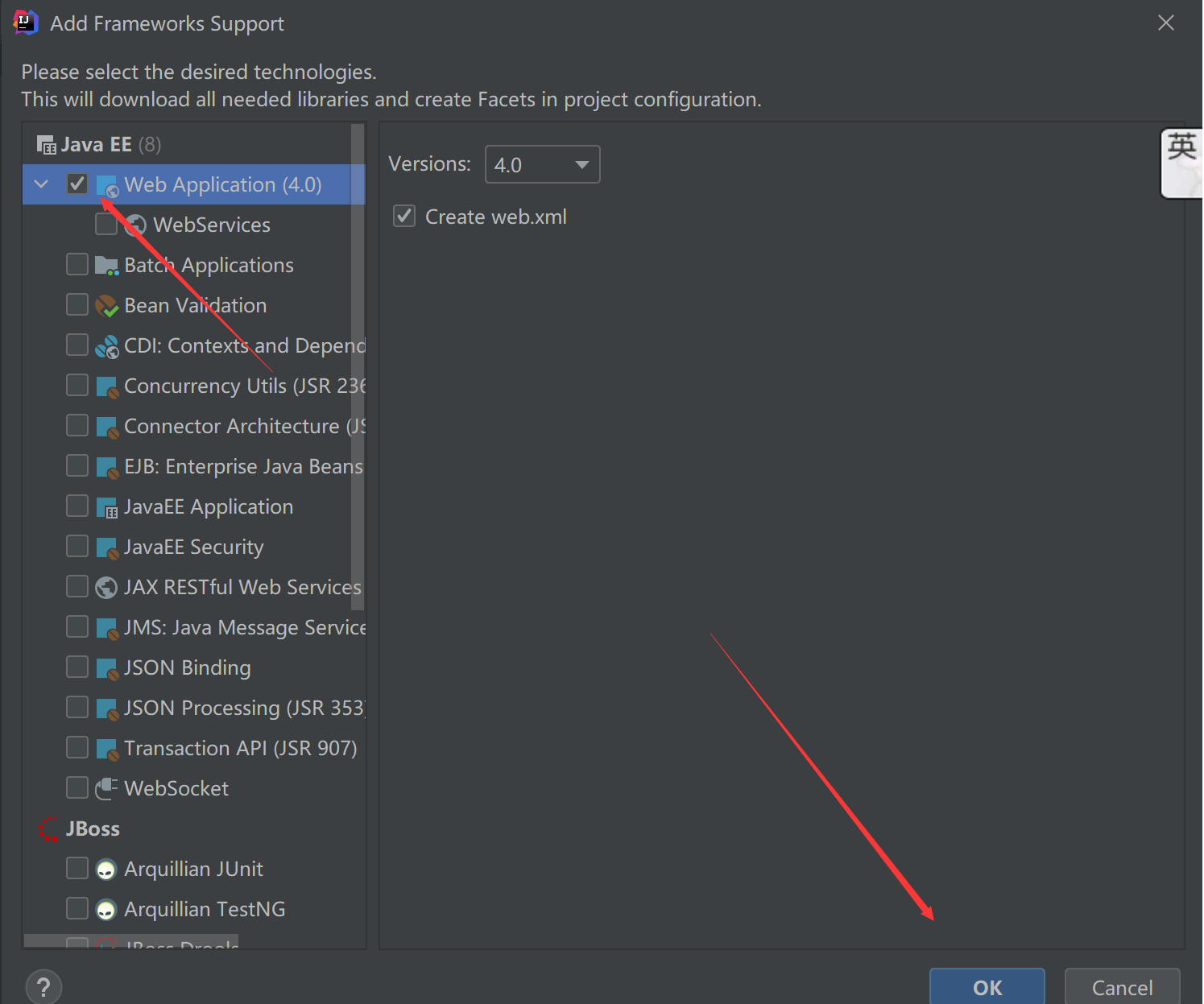Click the Web Application framework icon
This screenshot has height=1004, width=1204.
click(x=107, y=185)
